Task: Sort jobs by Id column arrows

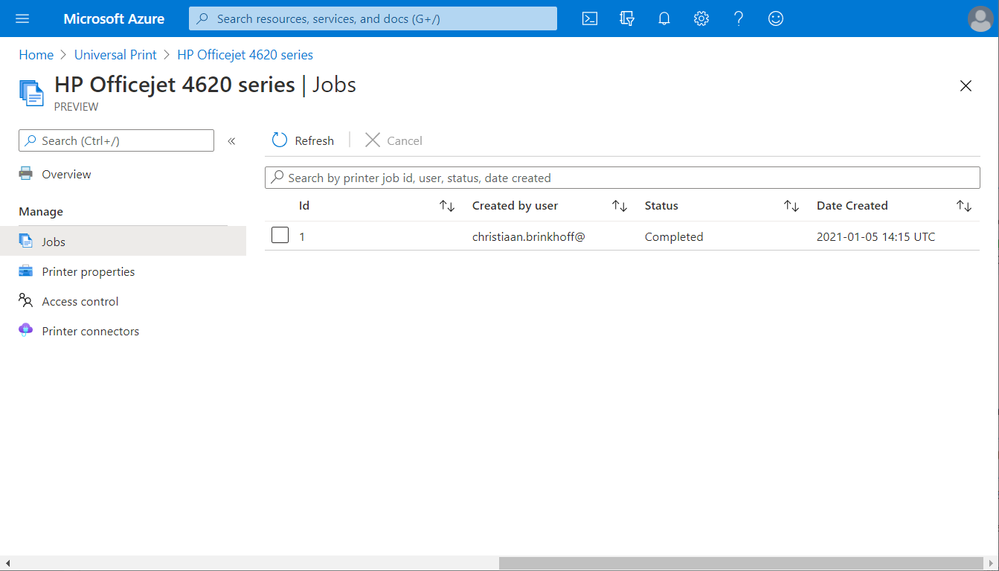Action: pos(447,206)
